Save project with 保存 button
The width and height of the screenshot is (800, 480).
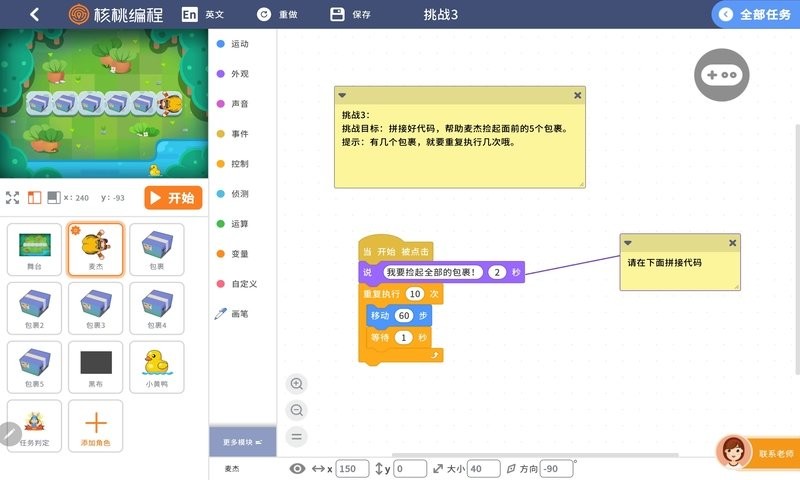350,15
